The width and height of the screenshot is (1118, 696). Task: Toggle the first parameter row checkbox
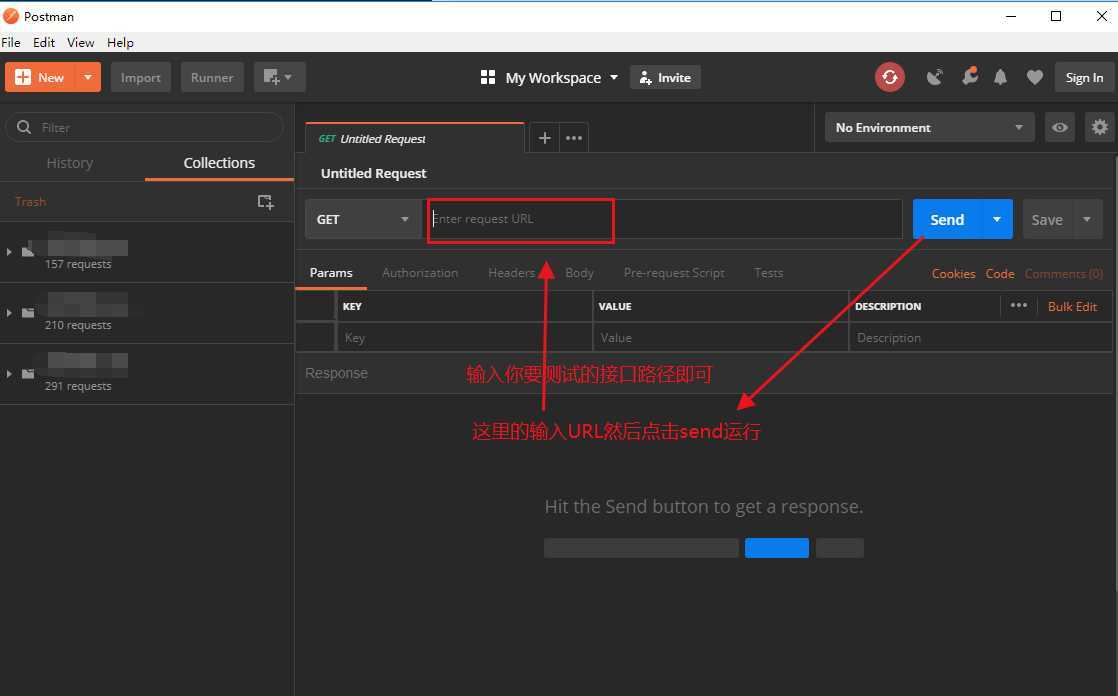(315, 337)
